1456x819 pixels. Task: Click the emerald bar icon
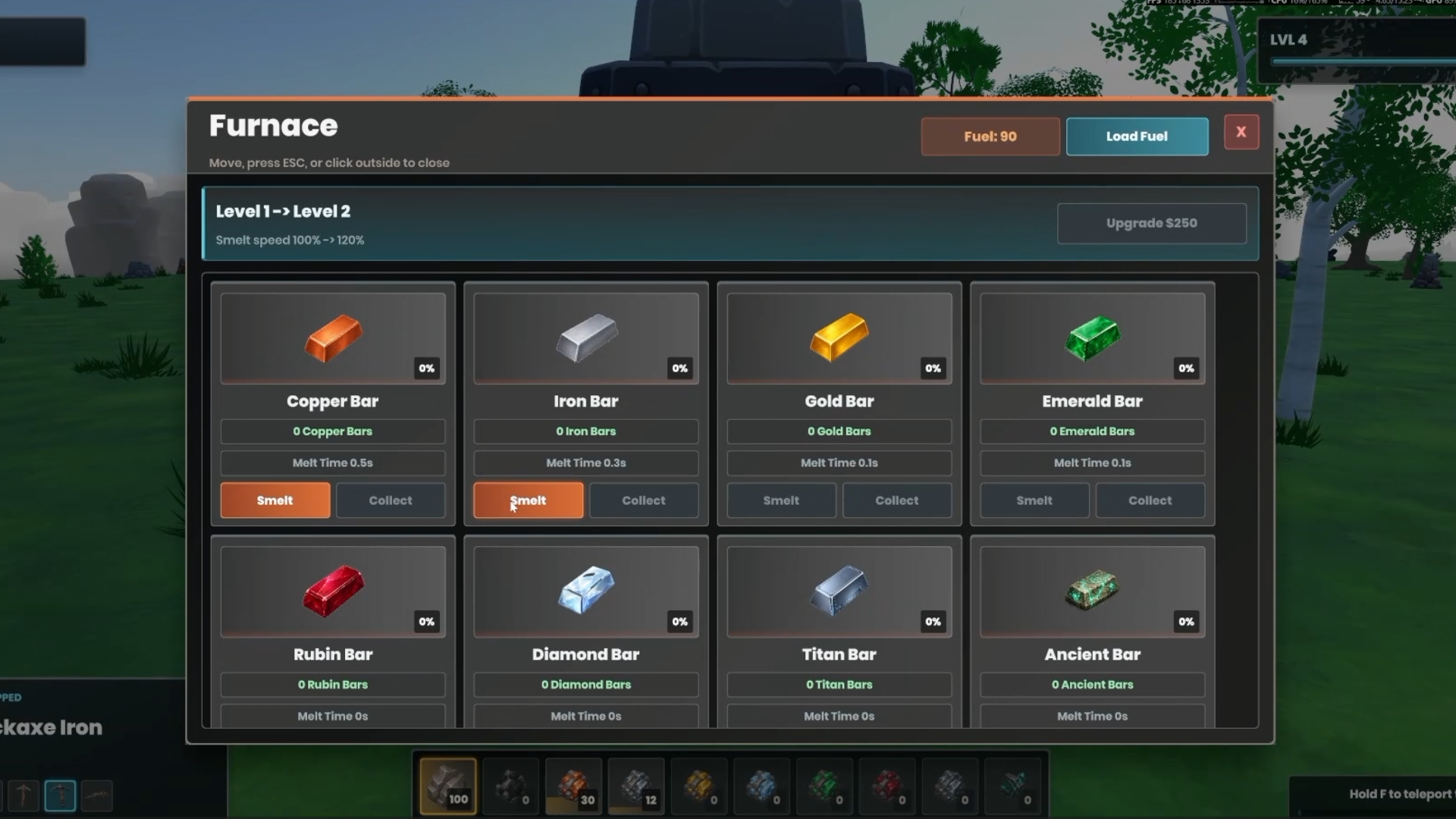click(x=1092, y=337)
